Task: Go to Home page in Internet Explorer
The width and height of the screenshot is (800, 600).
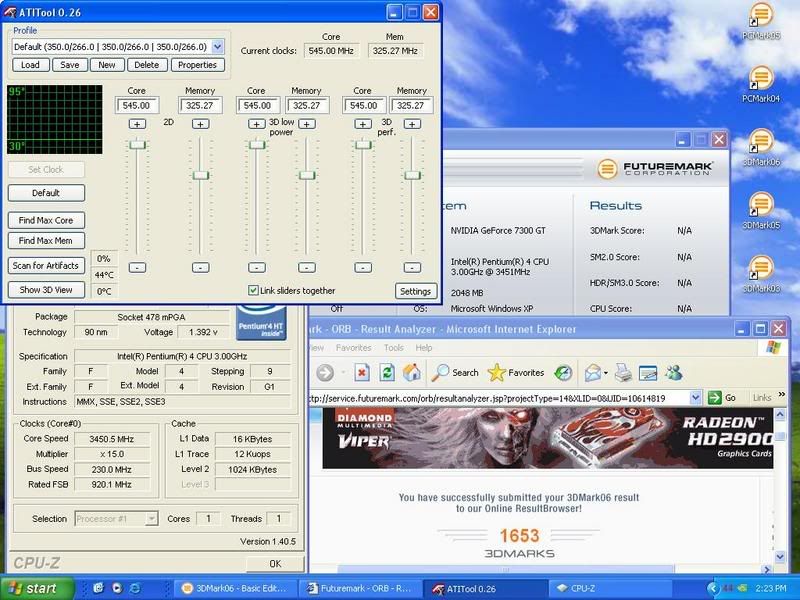Action: 412,373
